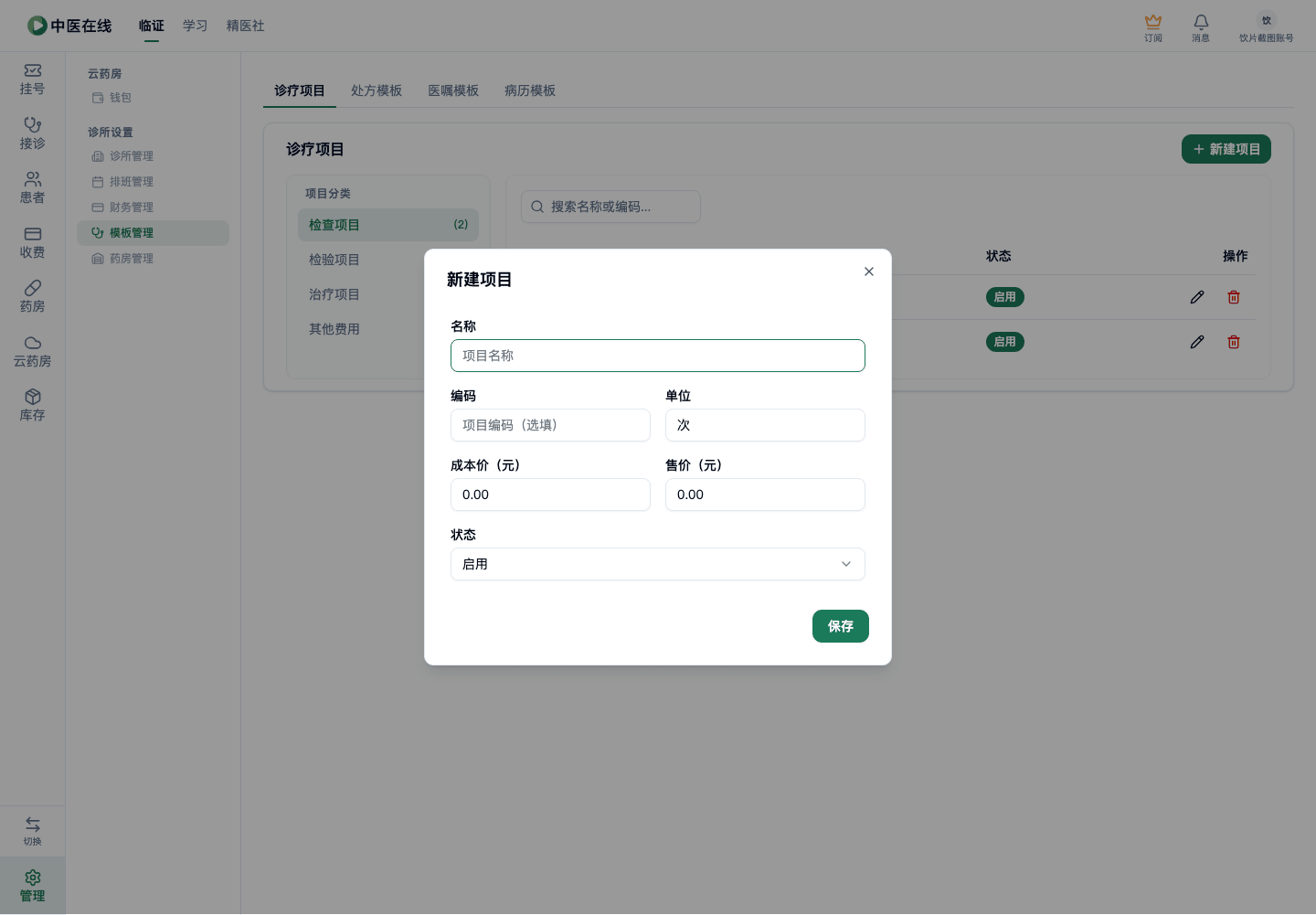This screenshot has height=915, width=1316.
Task: Switch to the 学习 top tab
Action: click(196, 26)
